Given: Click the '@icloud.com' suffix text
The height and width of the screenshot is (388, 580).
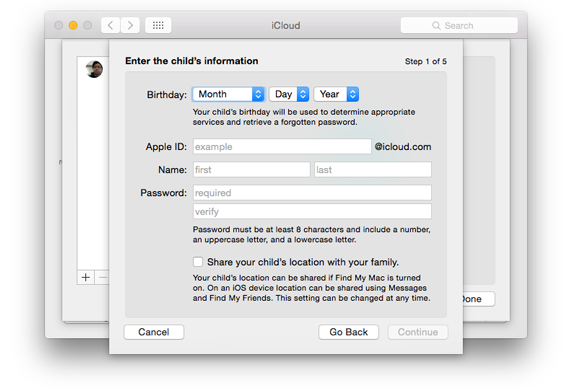Looking at the screenshot, I should click(x=403, y=147).
